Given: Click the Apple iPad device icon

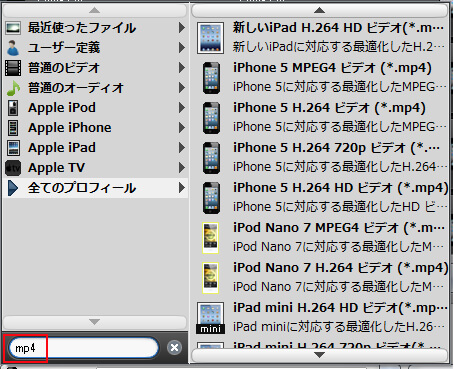Looking at the screenshot, I should [13, 148].
